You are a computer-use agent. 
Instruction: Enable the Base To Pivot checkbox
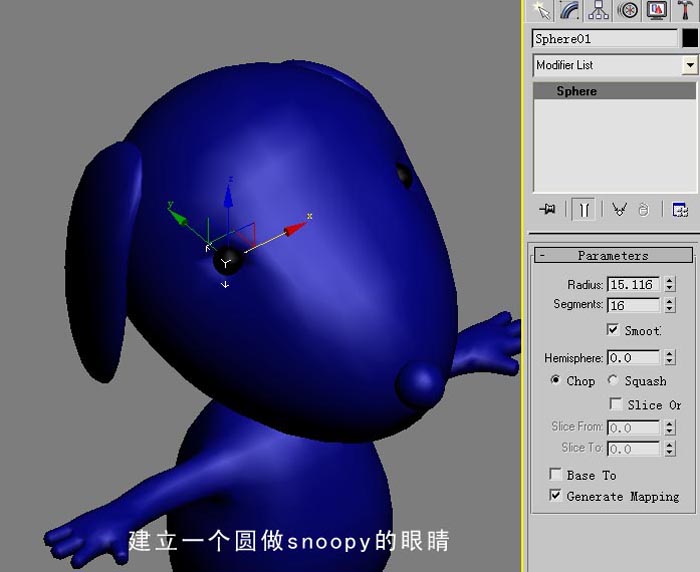pyautogui.click(x=556, y=474)
